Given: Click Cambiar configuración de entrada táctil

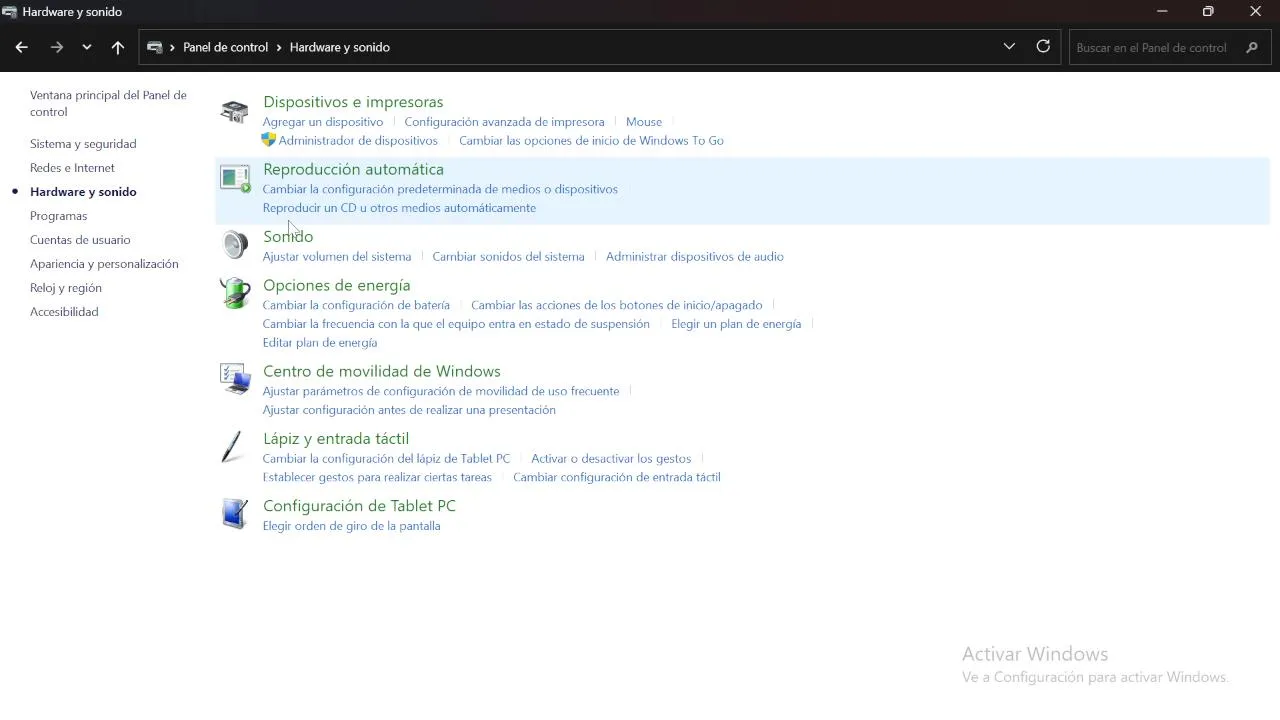Looking at the screenshot, I should click(x=617, y=478).
